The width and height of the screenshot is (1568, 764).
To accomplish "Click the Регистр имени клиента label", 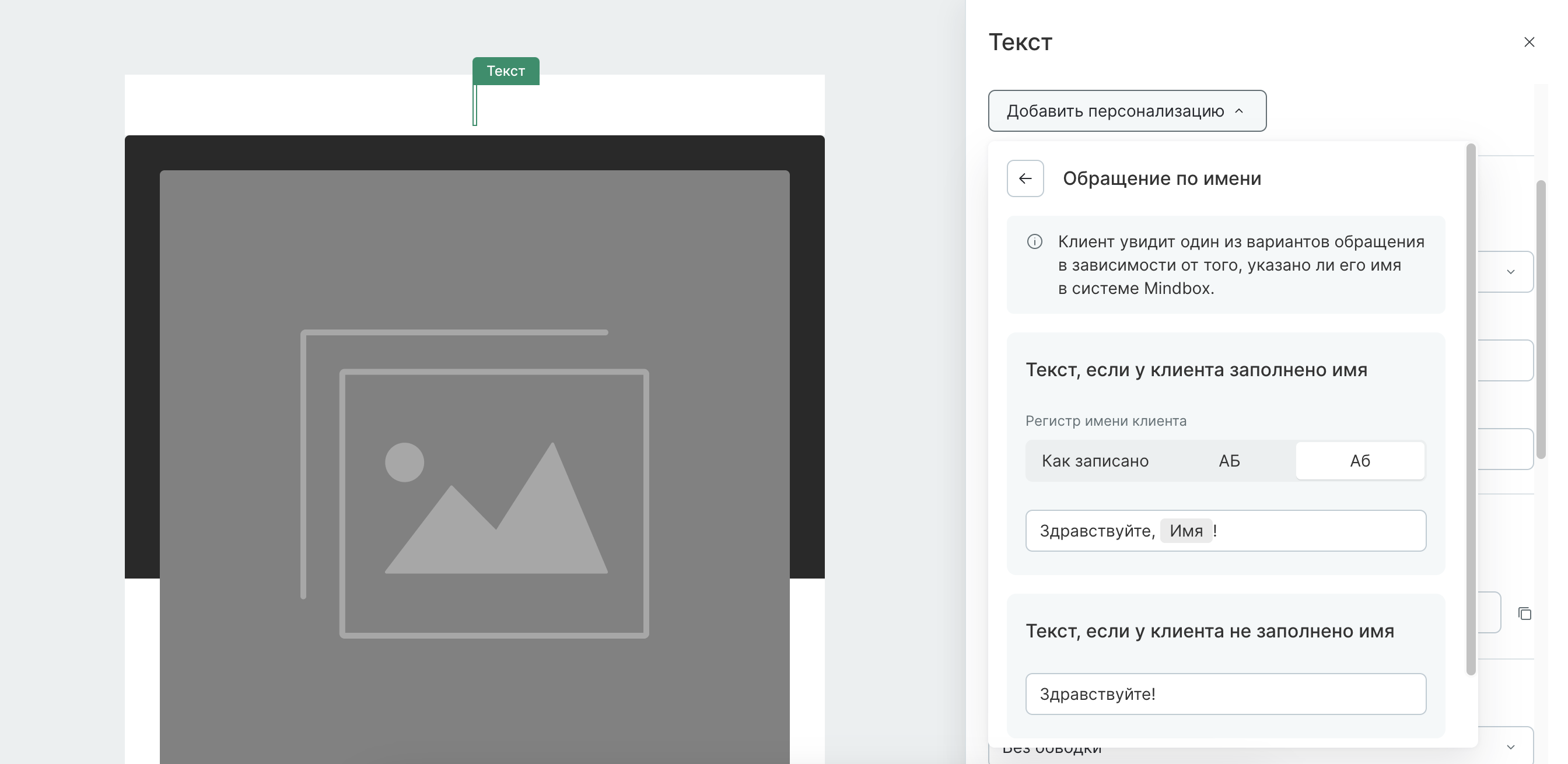I will point(1105,420).
